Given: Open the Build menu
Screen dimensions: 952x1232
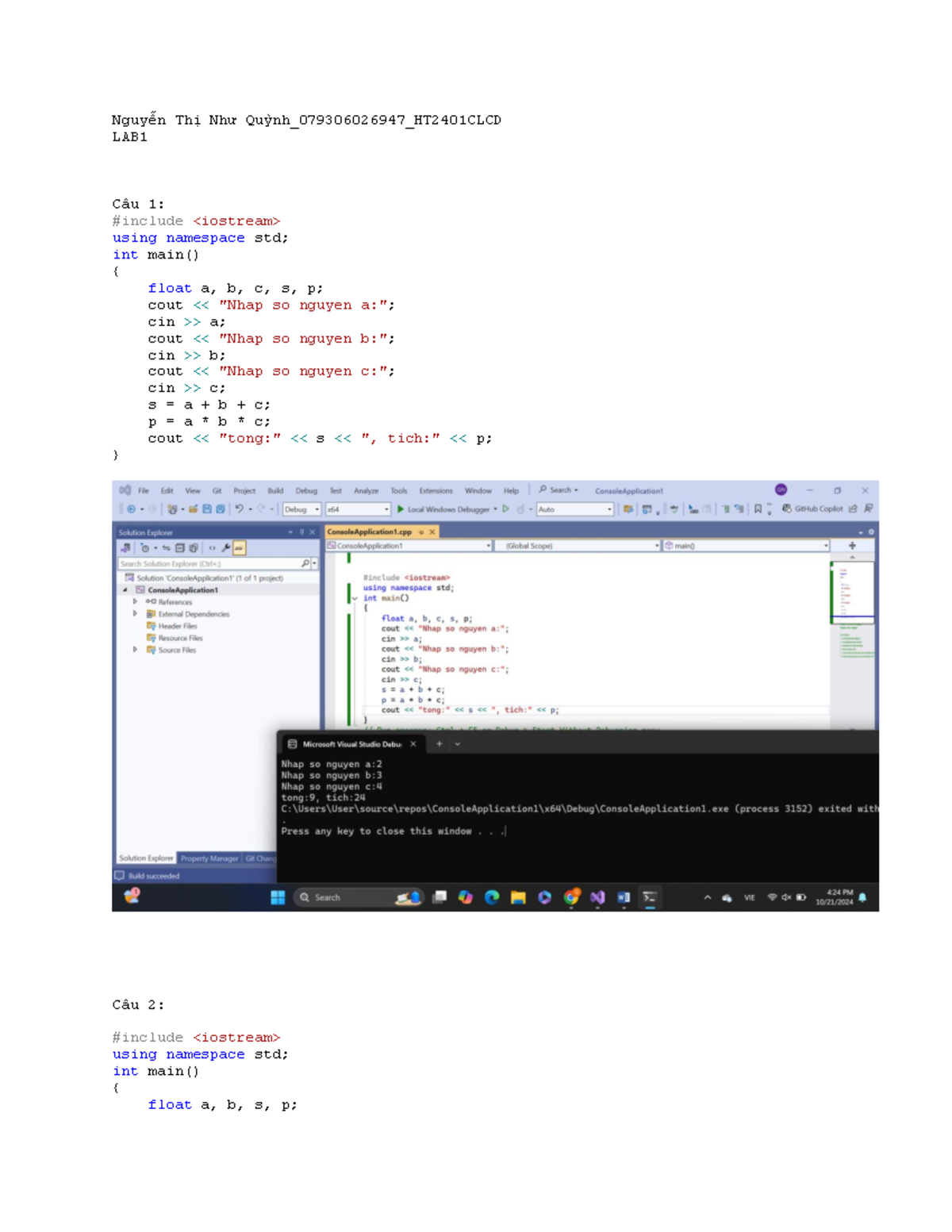Looking at the screenshot, I should [275, 491].
